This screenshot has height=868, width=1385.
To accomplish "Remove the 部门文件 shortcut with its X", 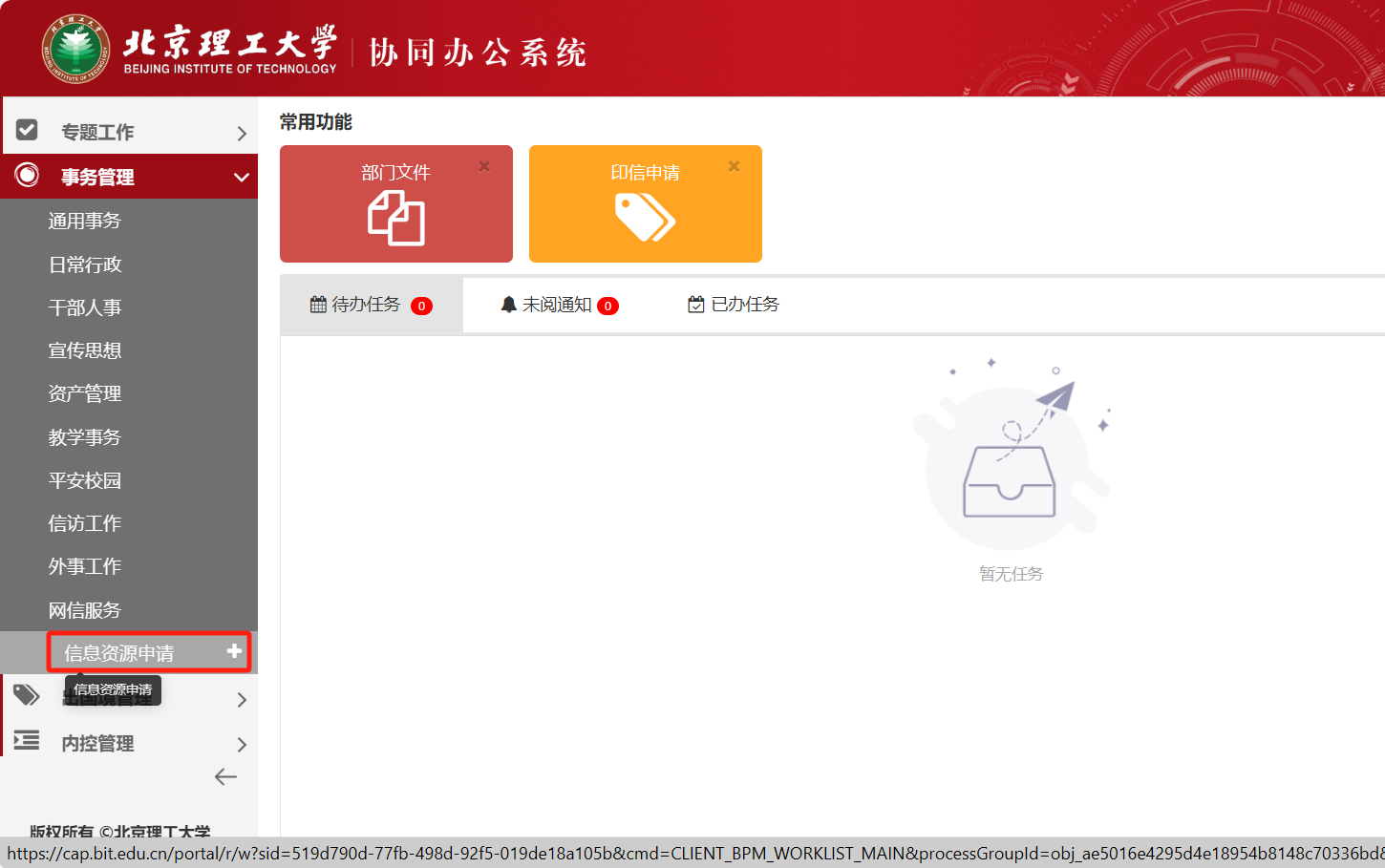I will click(484, 166).
